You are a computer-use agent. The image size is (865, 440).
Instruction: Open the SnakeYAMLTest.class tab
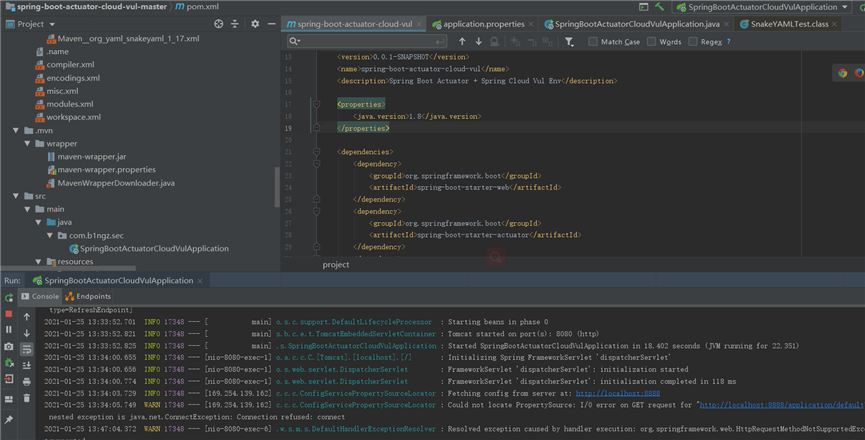pyautogui.click(x=789, y=24)
